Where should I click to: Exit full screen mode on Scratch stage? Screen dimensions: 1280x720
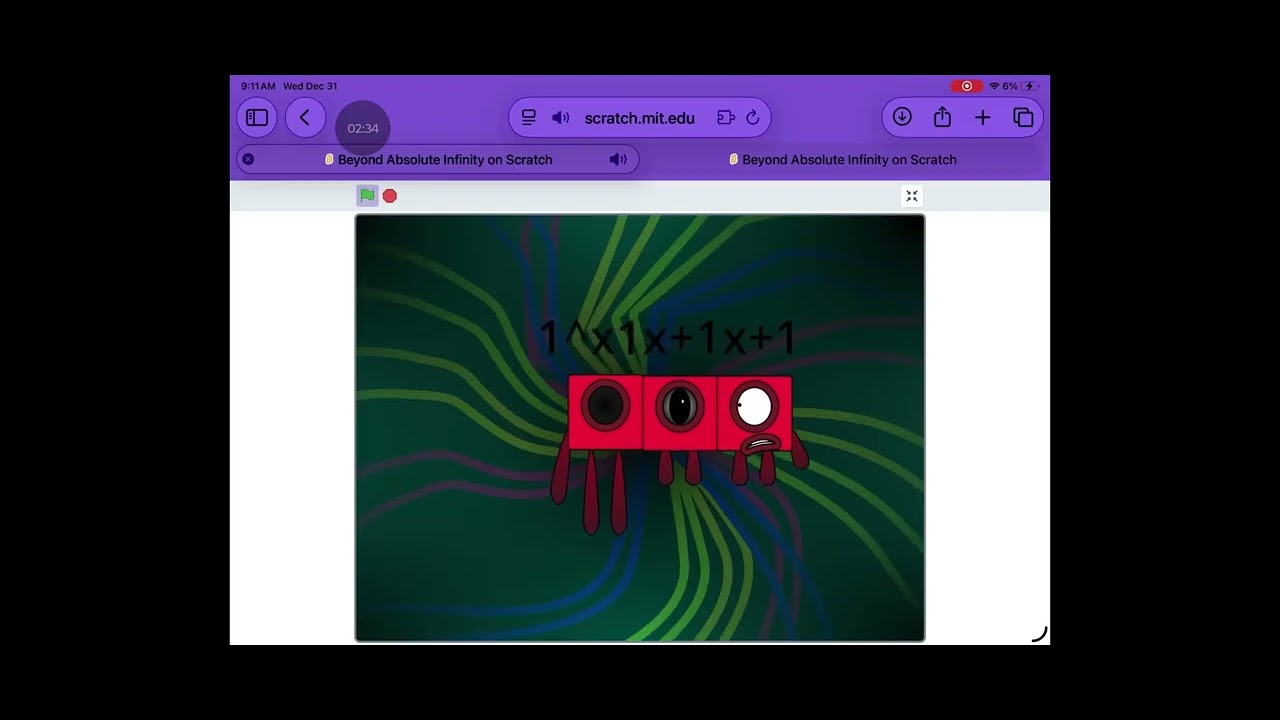[x=912, y=196]
